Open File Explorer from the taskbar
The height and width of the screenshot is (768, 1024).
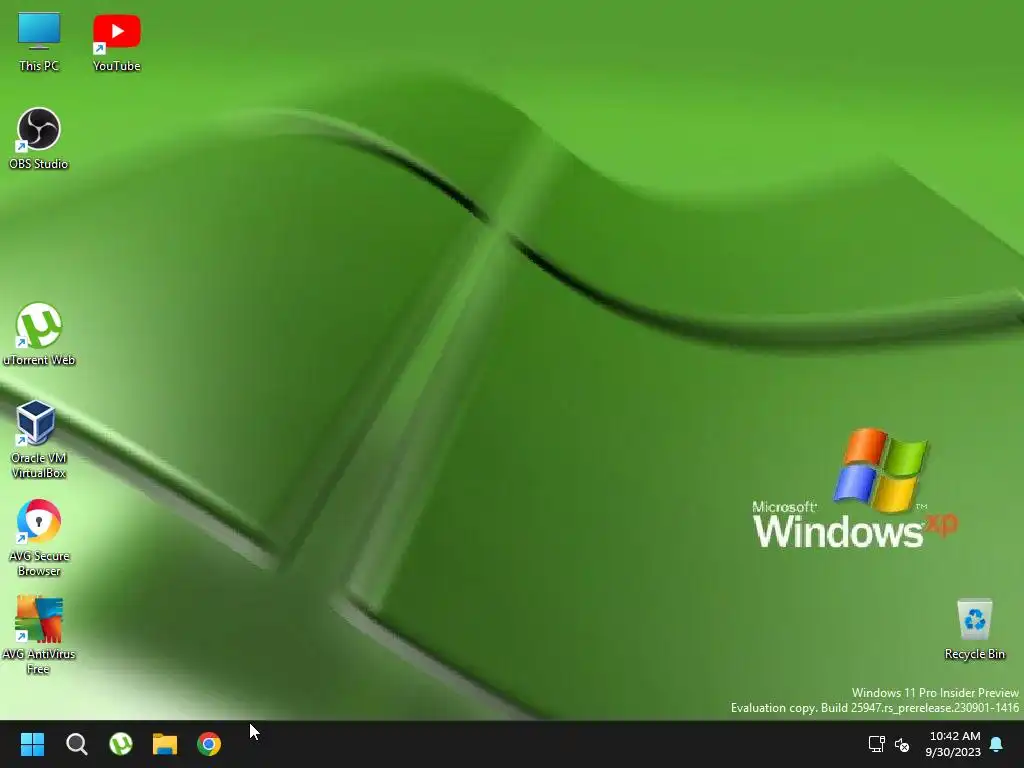tap(165, 744)
